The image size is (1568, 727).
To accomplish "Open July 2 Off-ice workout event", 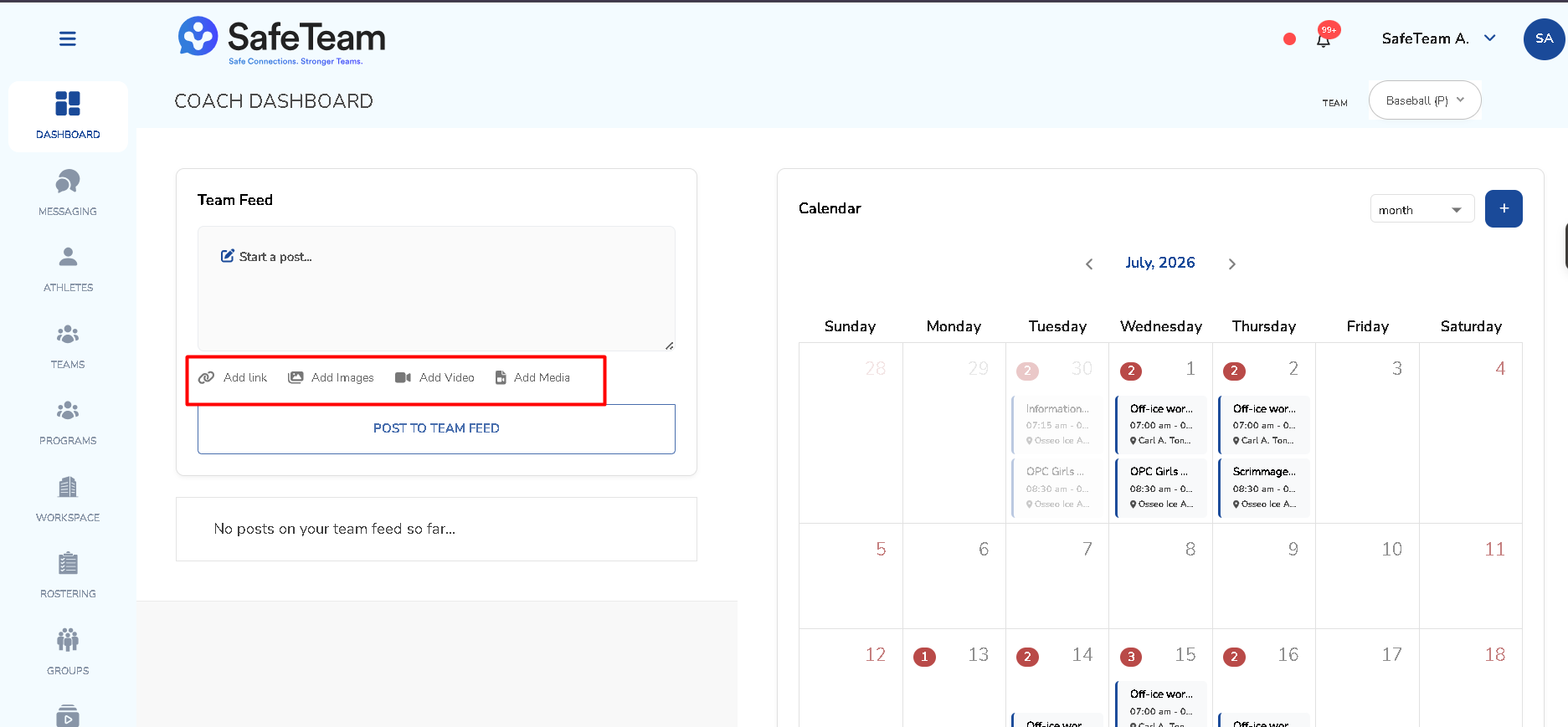I will pyautogui.click(x=1264, y=424).
